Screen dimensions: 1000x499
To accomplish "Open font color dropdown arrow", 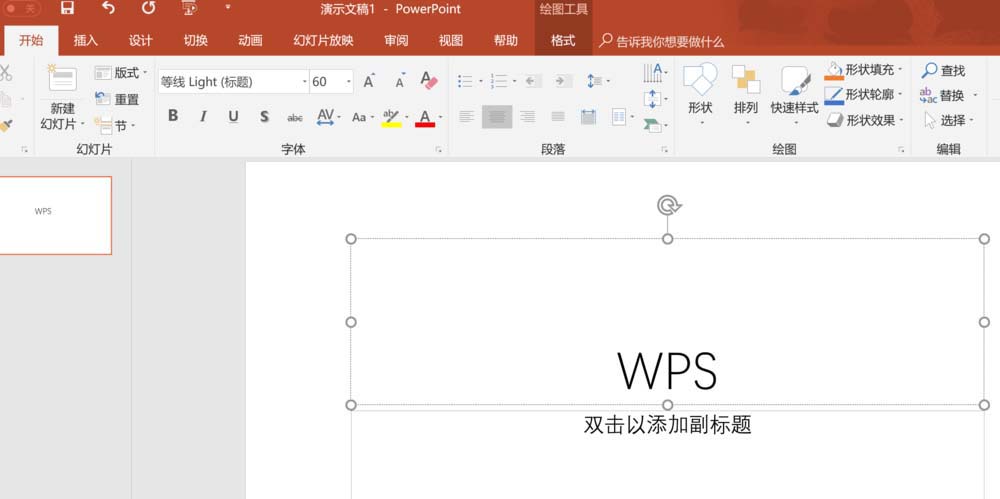I will (x=440, y=117).
